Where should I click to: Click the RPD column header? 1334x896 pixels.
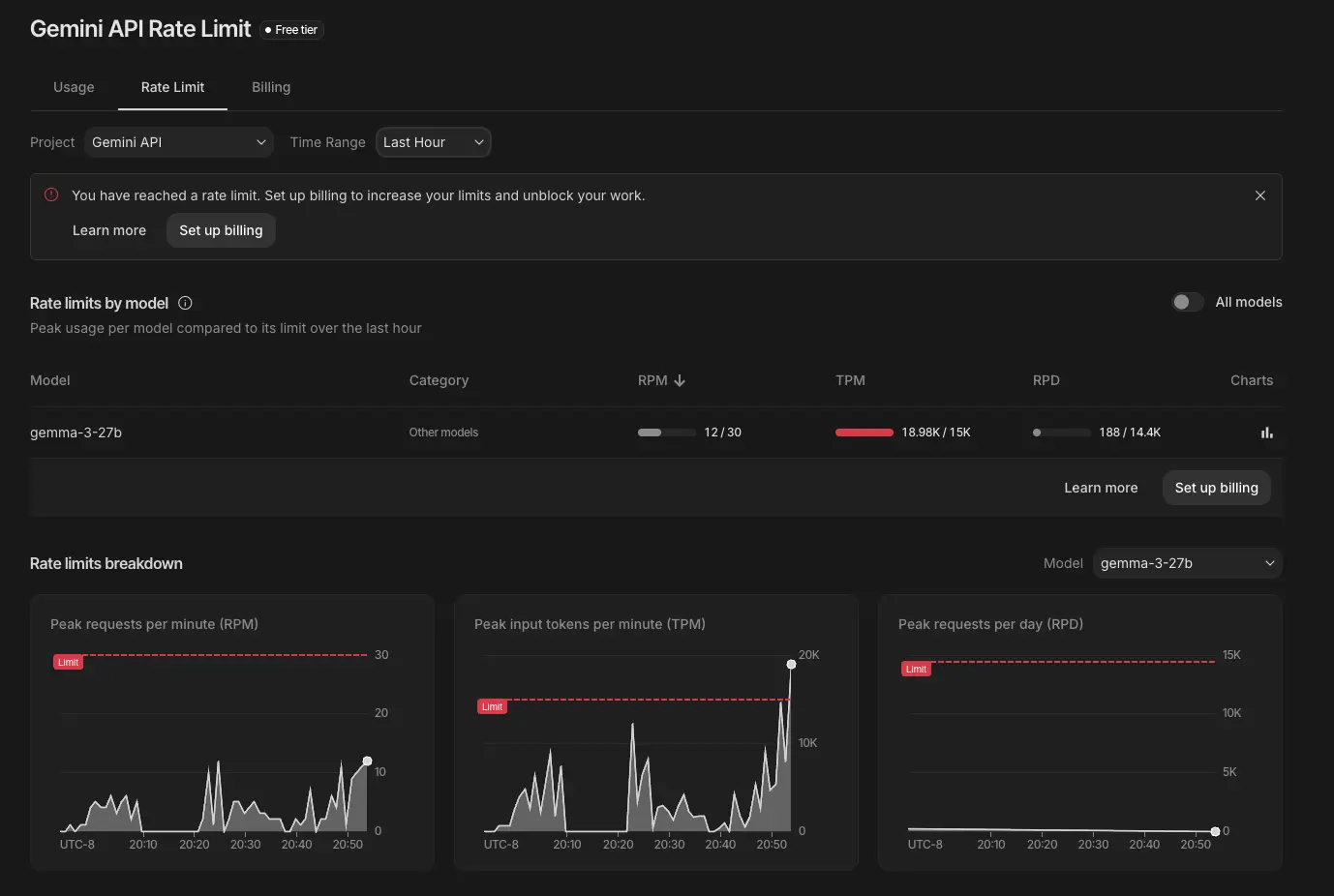pos(1046,380)
